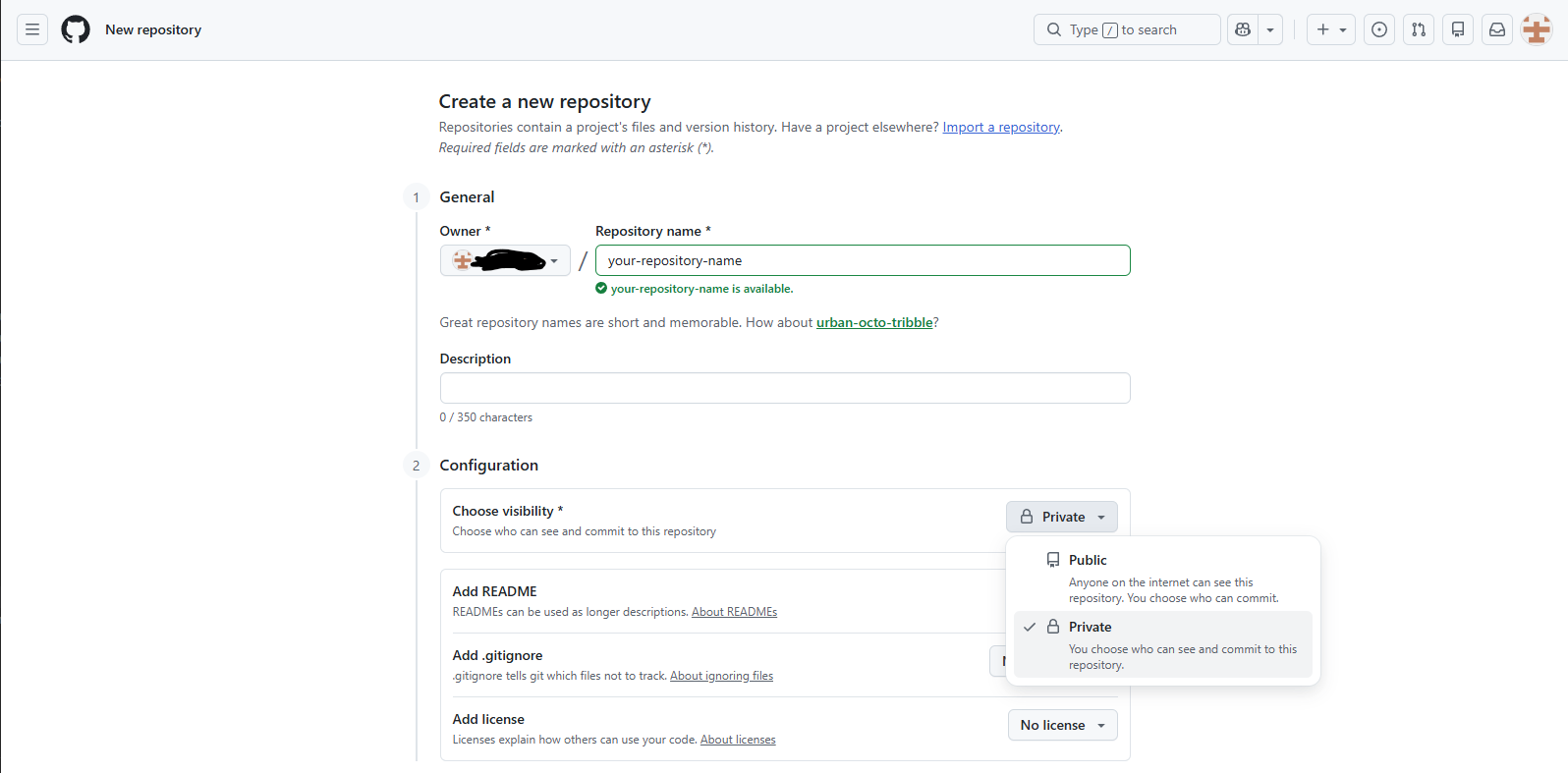The image size is (1568, 773).
Task: Open the About licenses link
Action: (738, 740)
